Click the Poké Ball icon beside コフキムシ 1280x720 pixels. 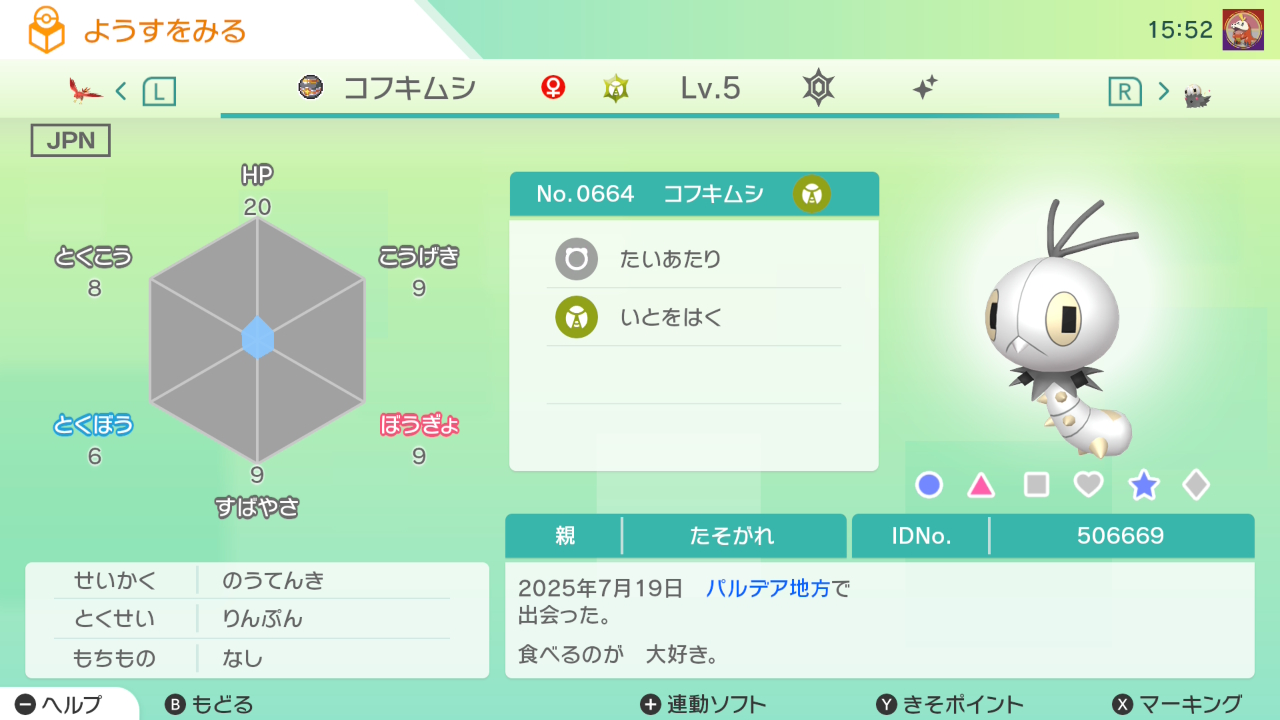click(311, 88)
